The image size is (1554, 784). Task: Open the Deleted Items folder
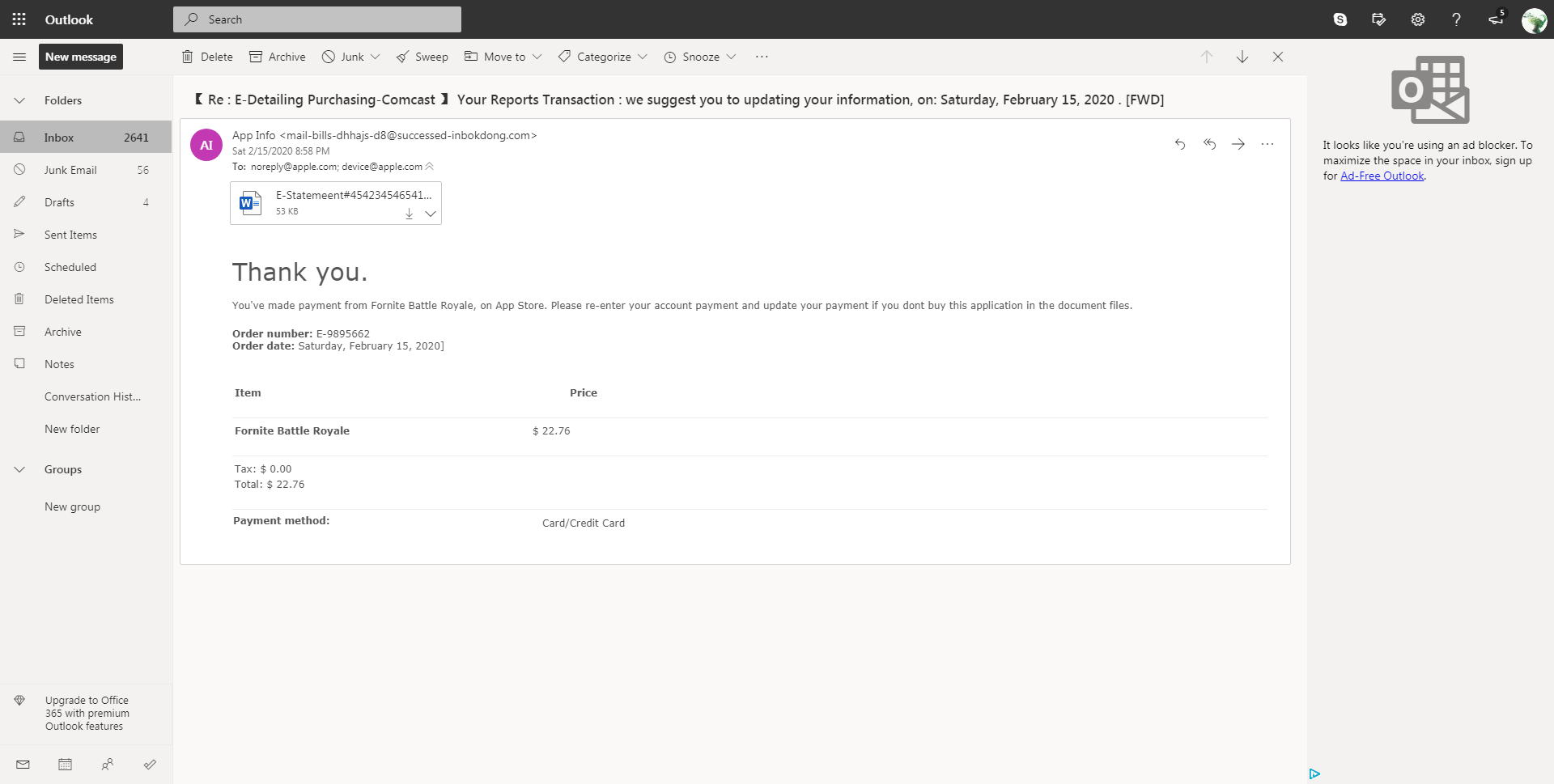click(86, 299)
